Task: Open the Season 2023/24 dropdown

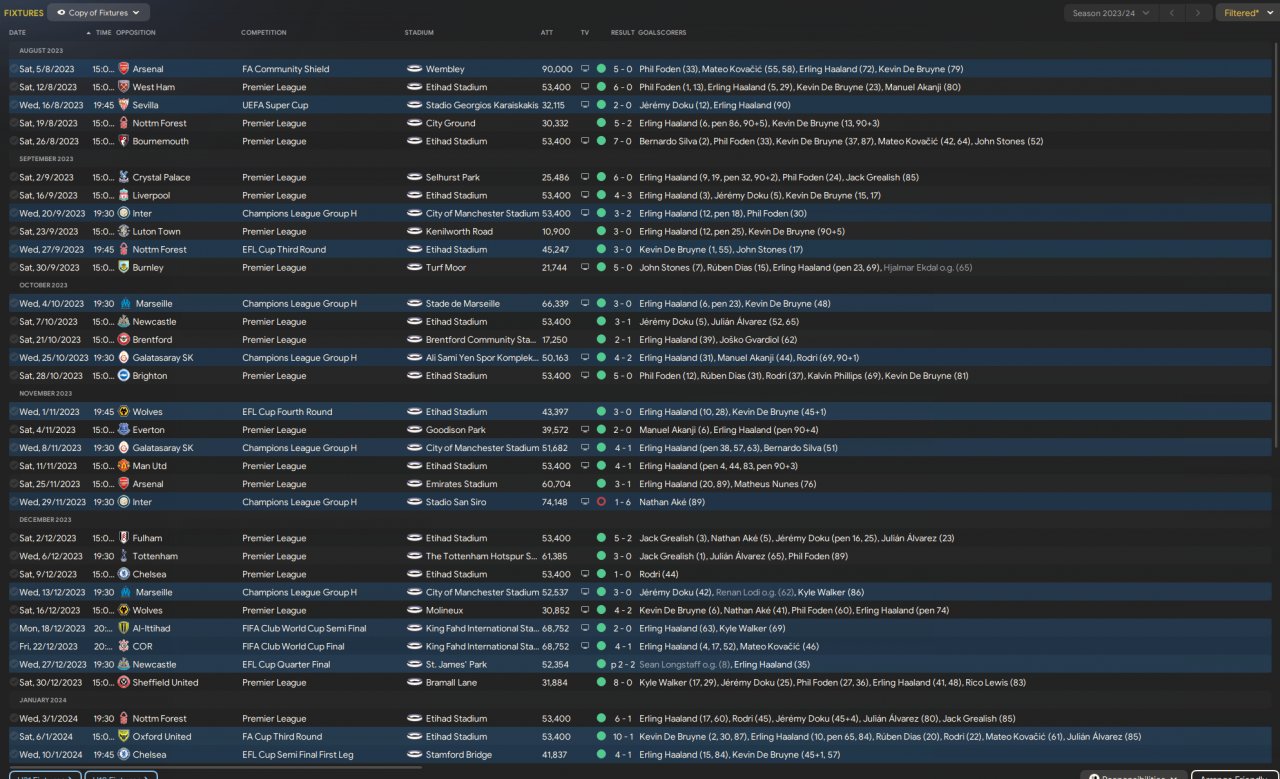Action: tap(1110, 13)
